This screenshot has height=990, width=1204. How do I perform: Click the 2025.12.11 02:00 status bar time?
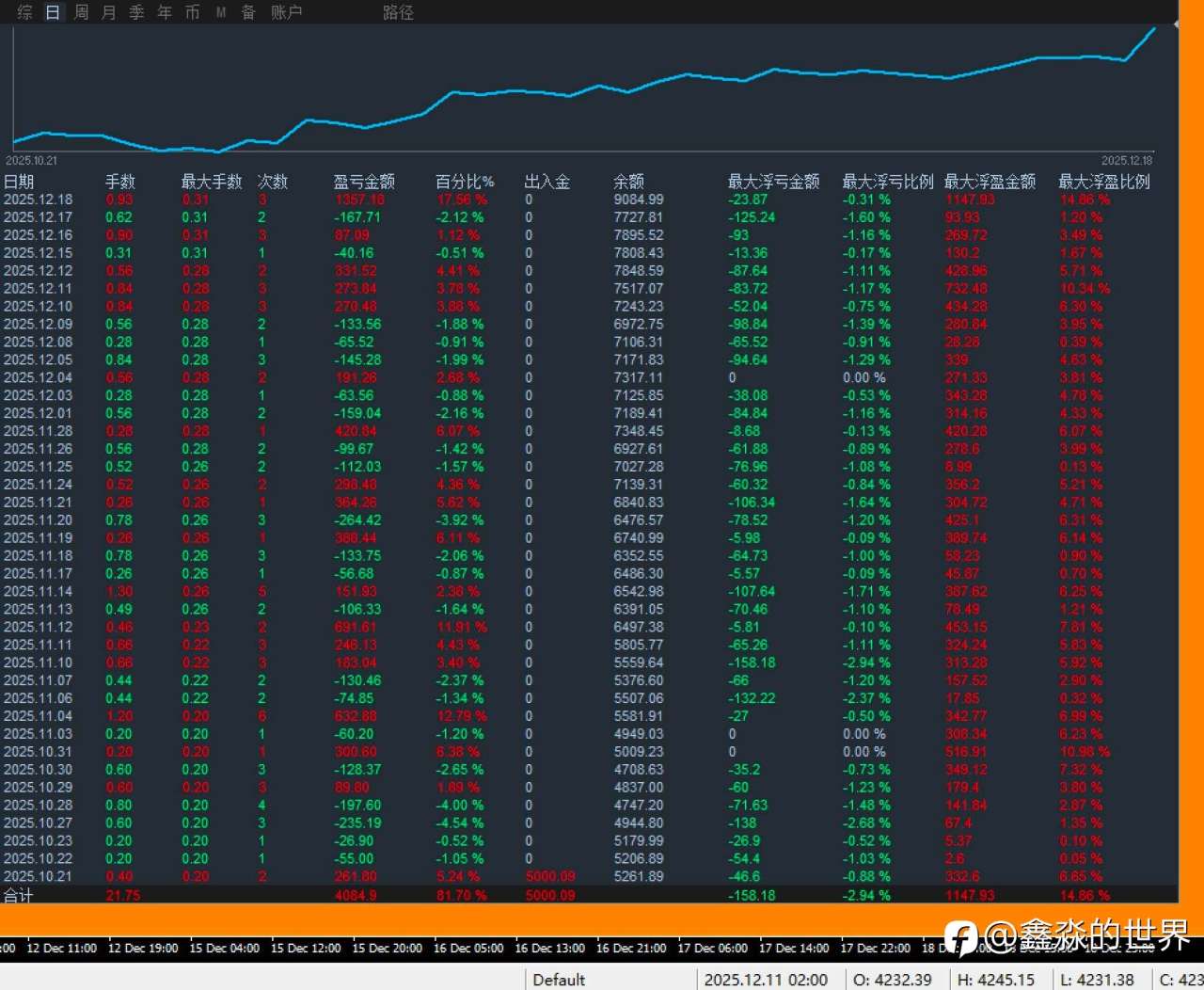[x=766, y=980]
